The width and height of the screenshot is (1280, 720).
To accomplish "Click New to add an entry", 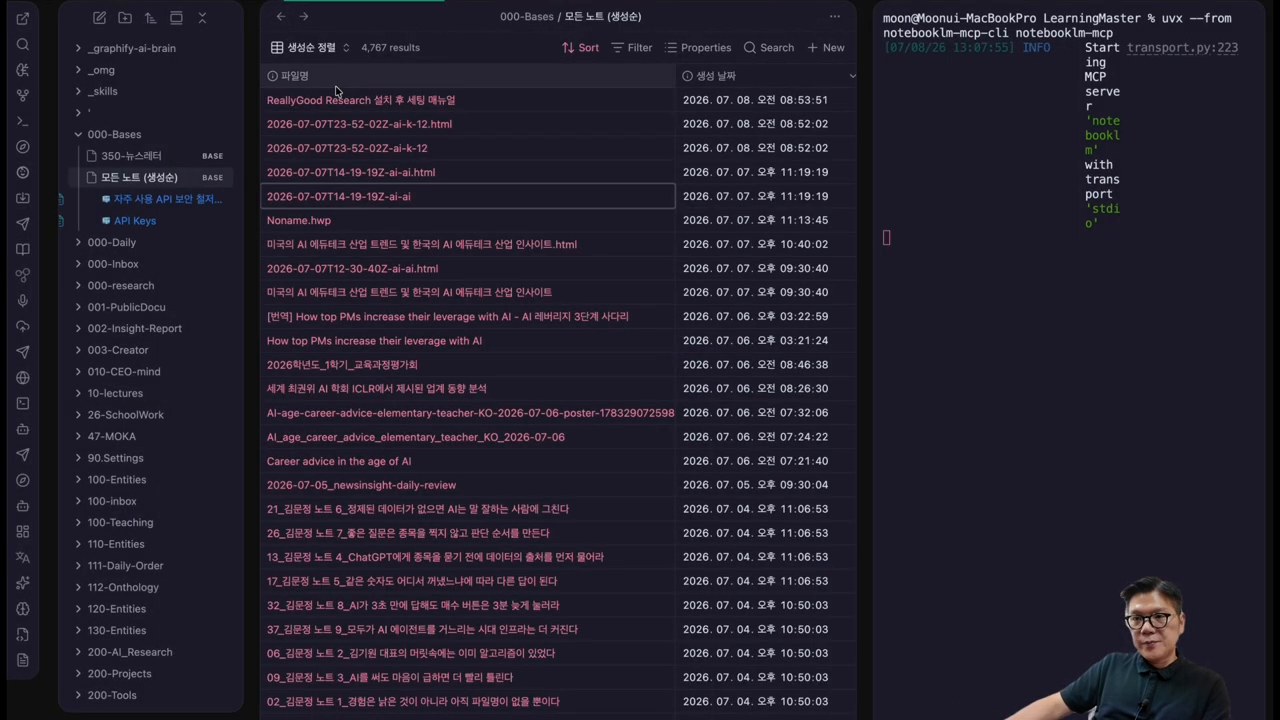I will 826,47.
